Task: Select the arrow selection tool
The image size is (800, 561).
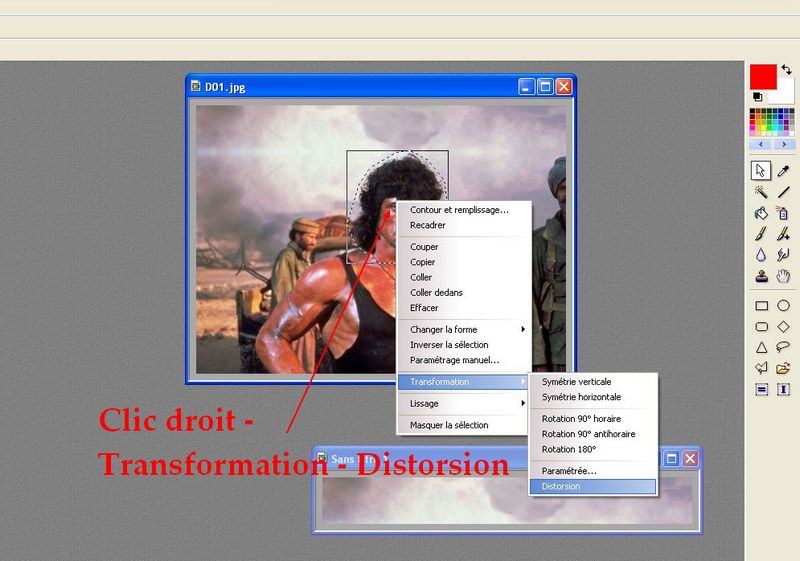Action: click(761, 170)
